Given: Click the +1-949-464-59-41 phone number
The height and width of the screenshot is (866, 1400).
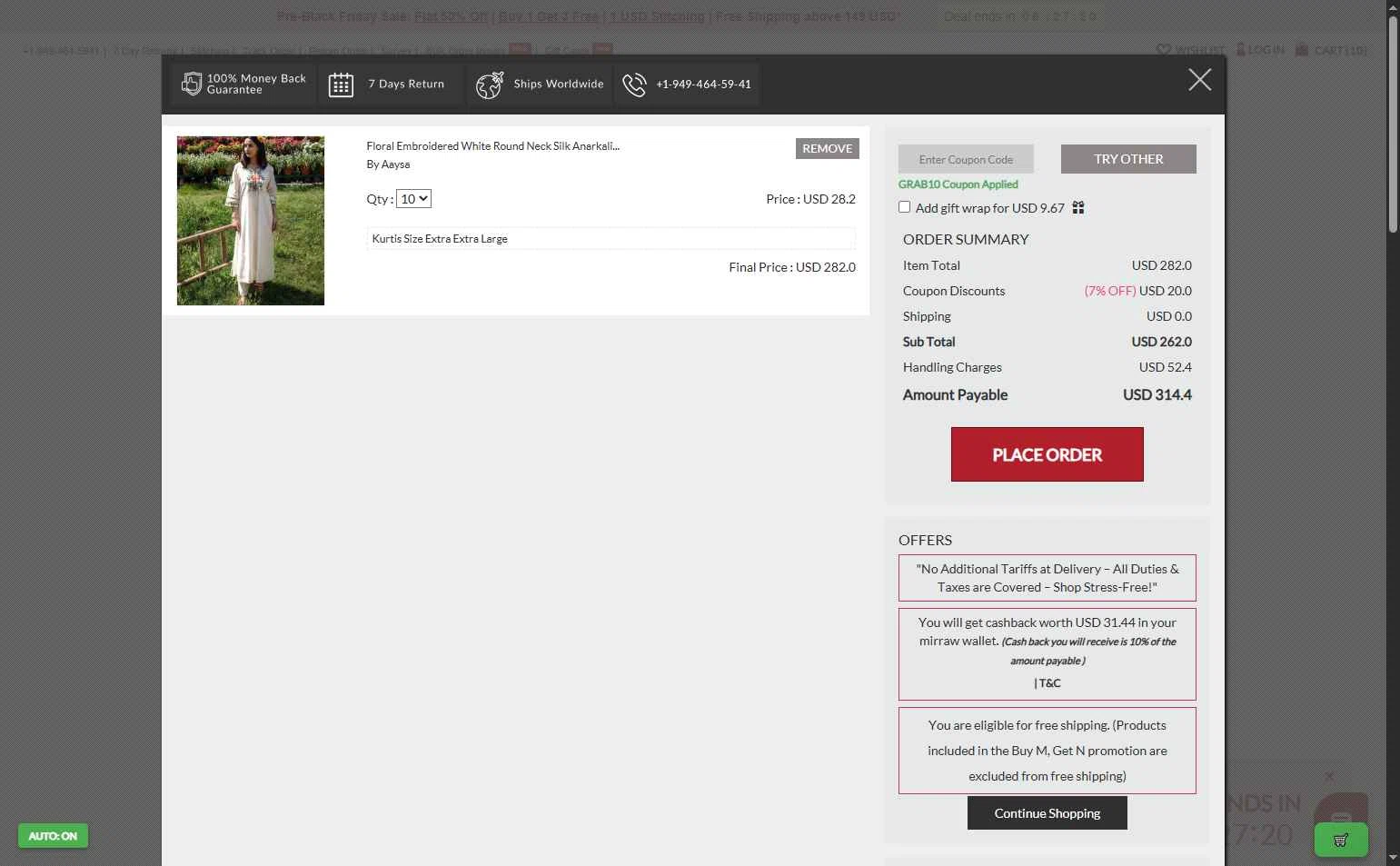Looking at the screenshot, I should pyautogui.click(x=703, y=85).
